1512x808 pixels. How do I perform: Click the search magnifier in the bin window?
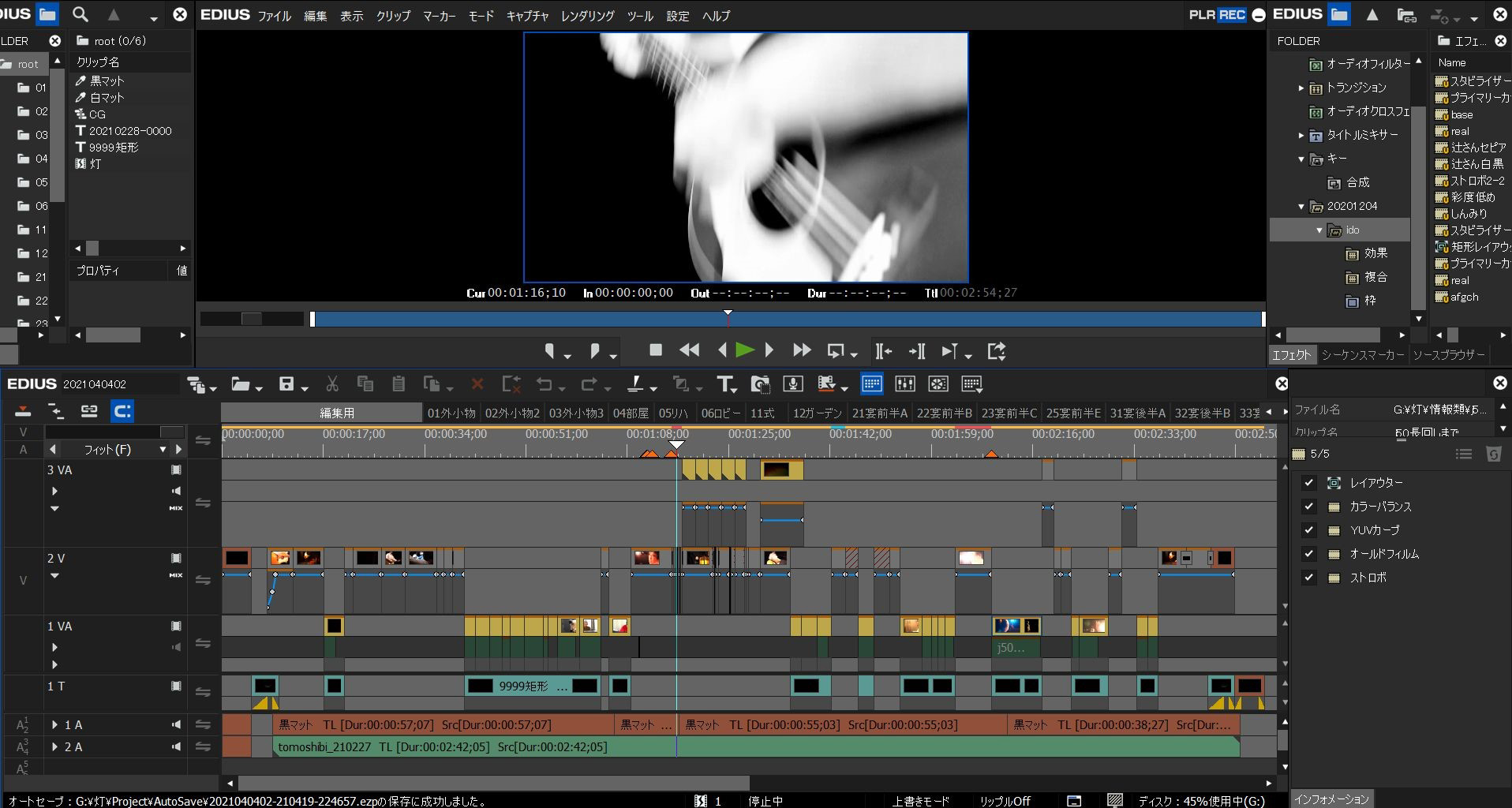click(80, 14)
